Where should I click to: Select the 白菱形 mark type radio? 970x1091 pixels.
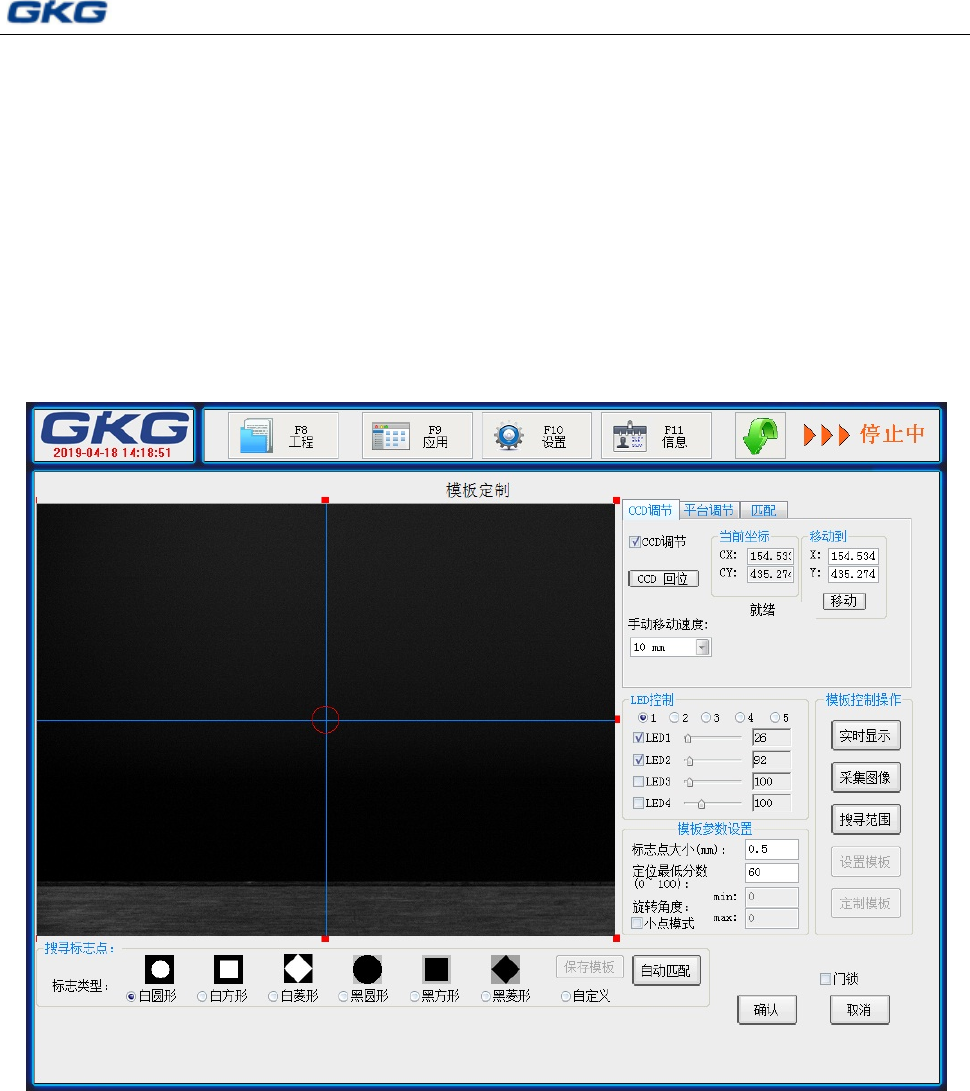point(273,996)
